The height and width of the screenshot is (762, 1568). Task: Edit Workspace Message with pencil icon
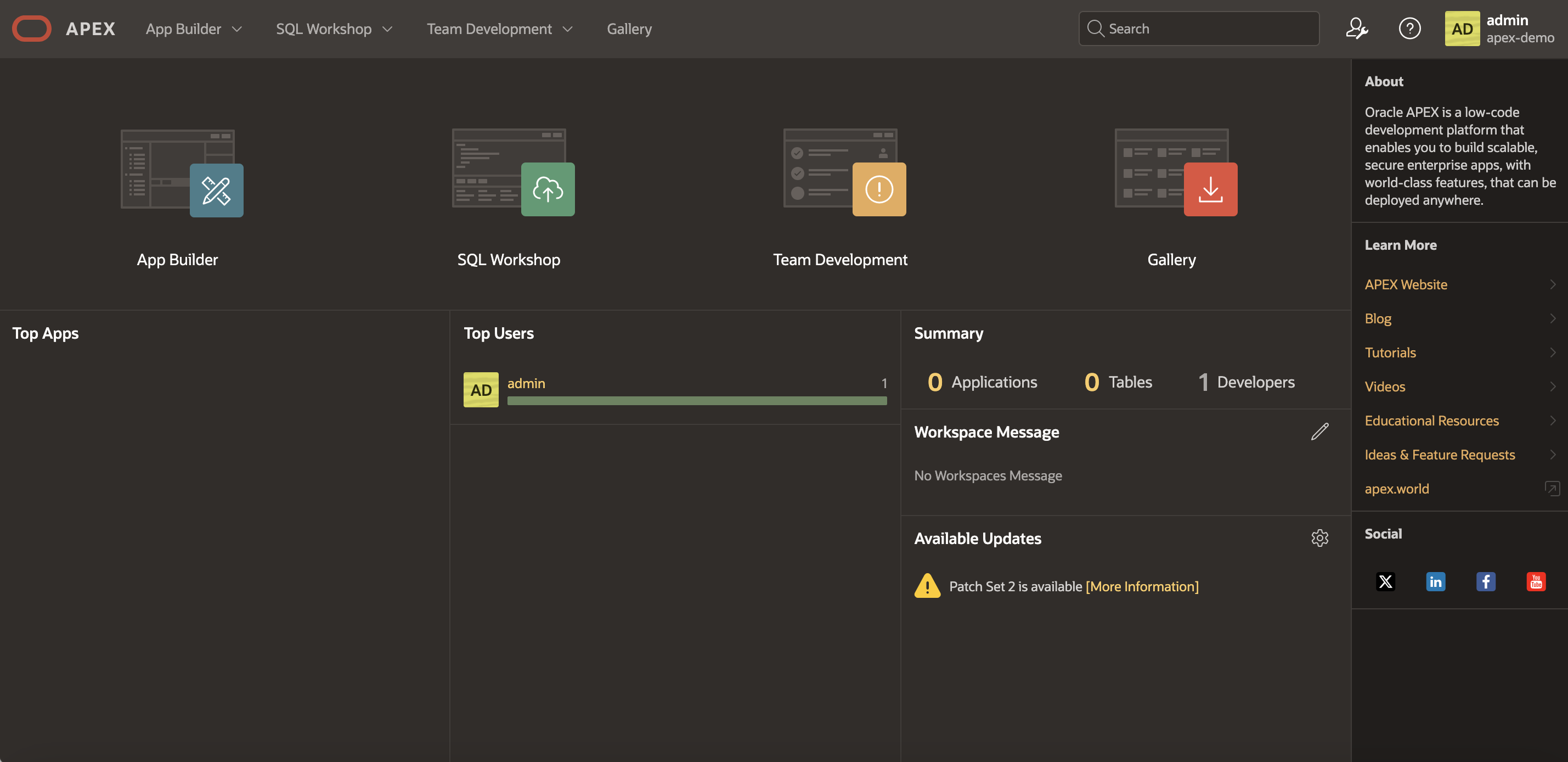1319,432
